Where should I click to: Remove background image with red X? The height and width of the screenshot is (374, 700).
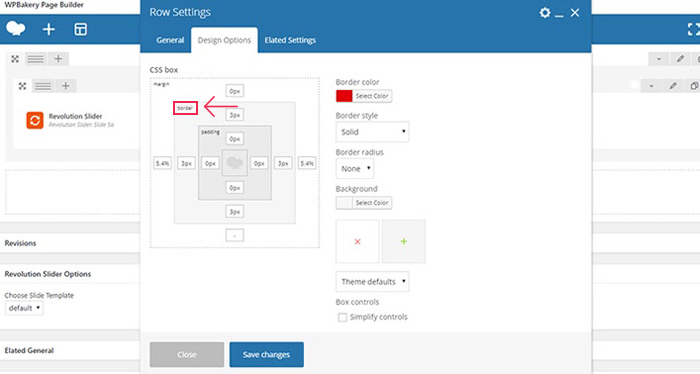357,241
